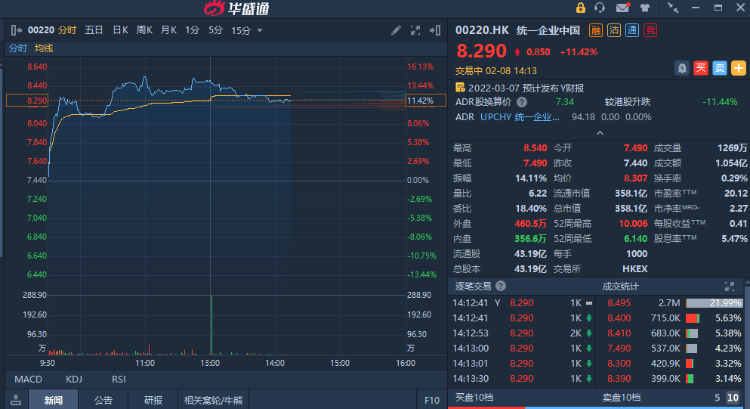Screen dimensions: 750x409
Task: Open the 公告 tab
Action: tap(103, 400)
